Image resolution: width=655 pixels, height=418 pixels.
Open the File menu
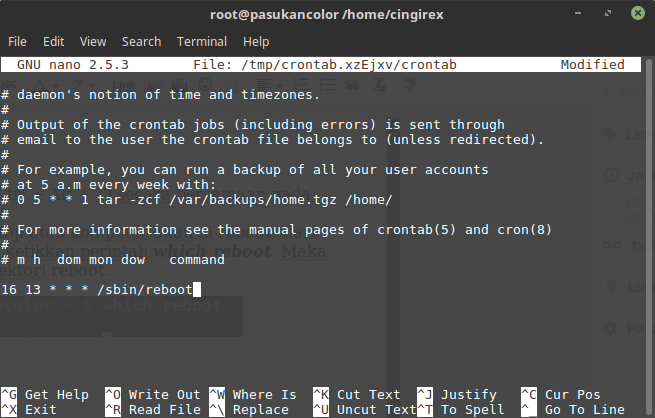click(x=17, y=42)
